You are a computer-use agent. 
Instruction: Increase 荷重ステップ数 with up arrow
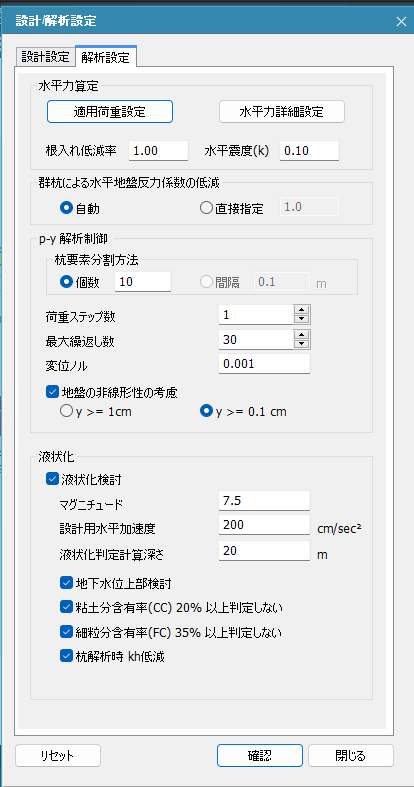point(302,310)
